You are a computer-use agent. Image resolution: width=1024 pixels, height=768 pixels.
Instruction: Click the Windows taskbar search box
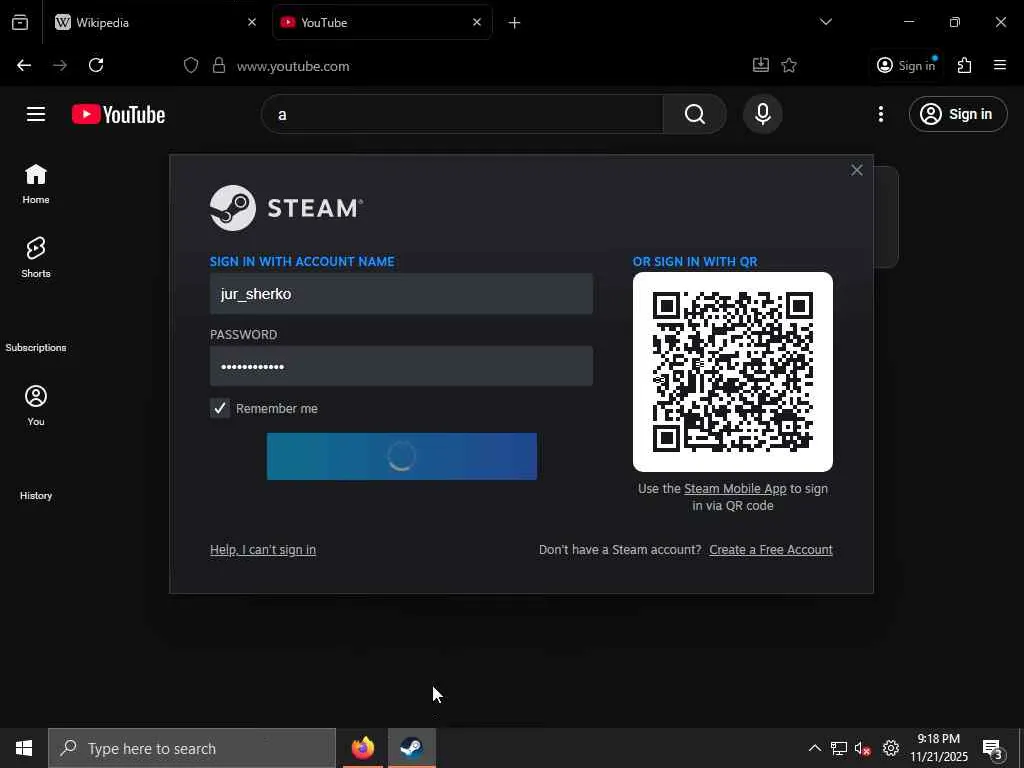pos(192,748)
